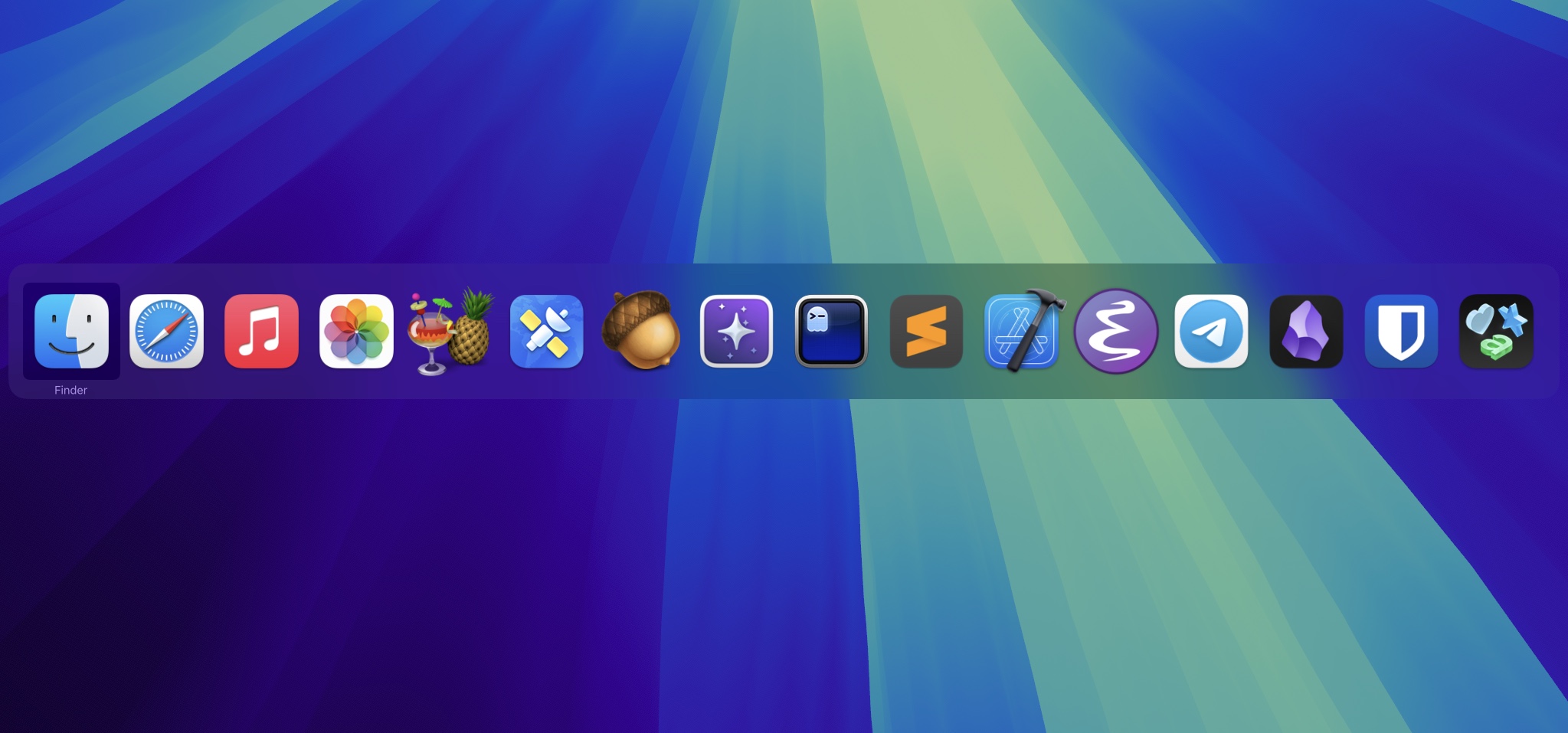
Task: Click the blue satellite app icon
Action: [x=546, y=331]
